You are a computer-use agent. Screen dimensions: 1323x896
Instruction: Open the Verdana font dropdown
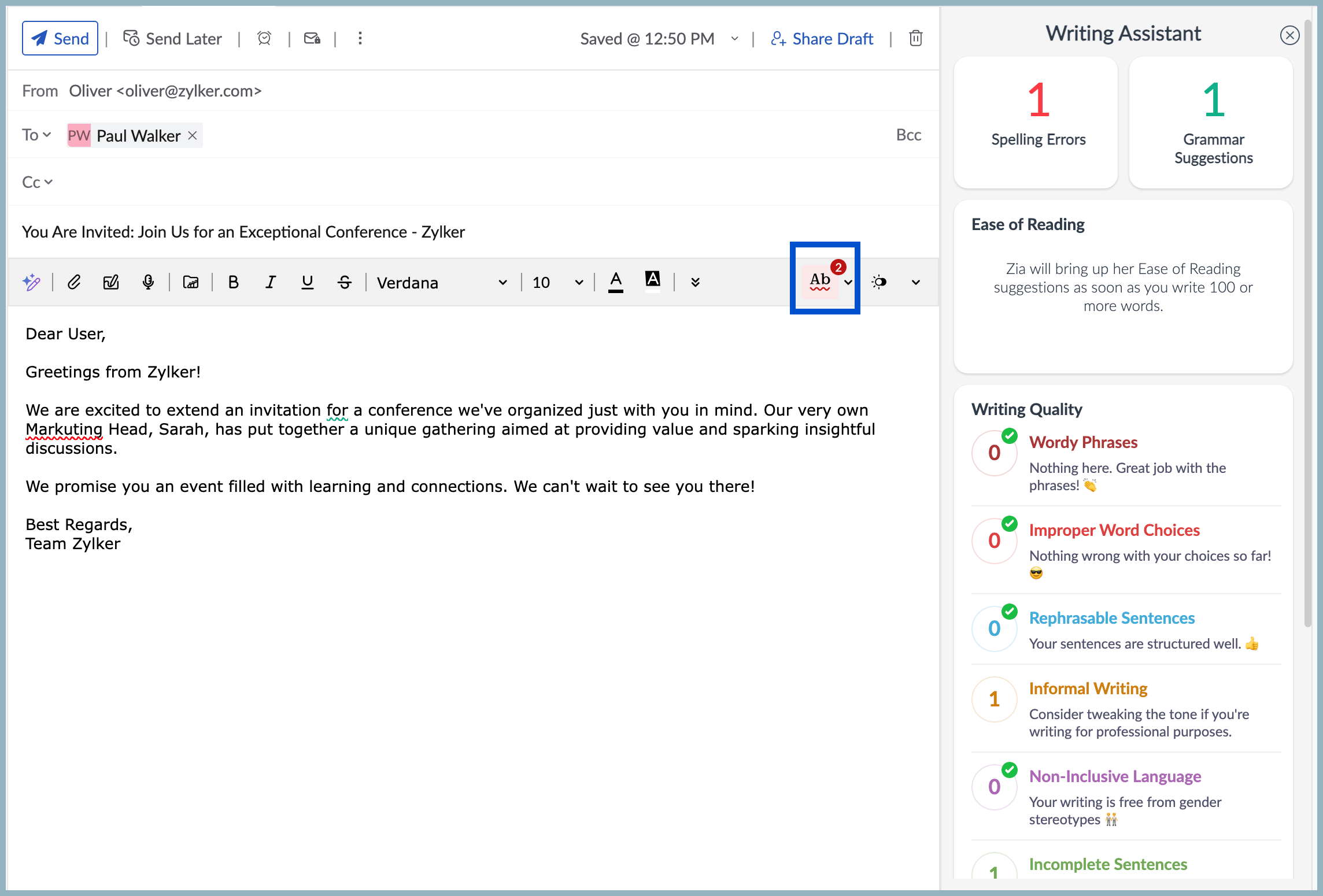tap(442, 282)
